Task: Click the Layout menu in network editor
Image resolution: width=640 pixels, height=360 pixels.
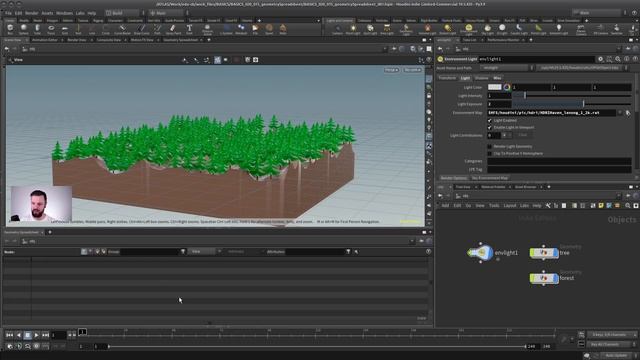Action: point(509,206)
